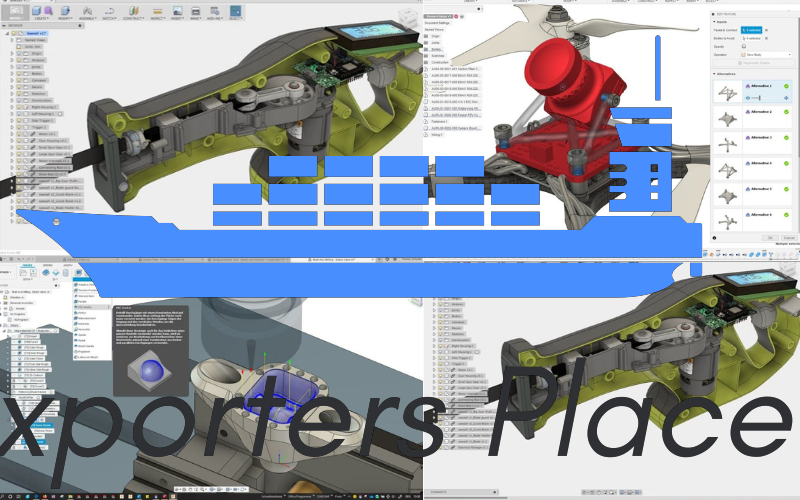Expand the Bodies folder in upper saw browser
The width and height of the screenshot is (800, 500).
pyautogui.click(x=12, y=73)
